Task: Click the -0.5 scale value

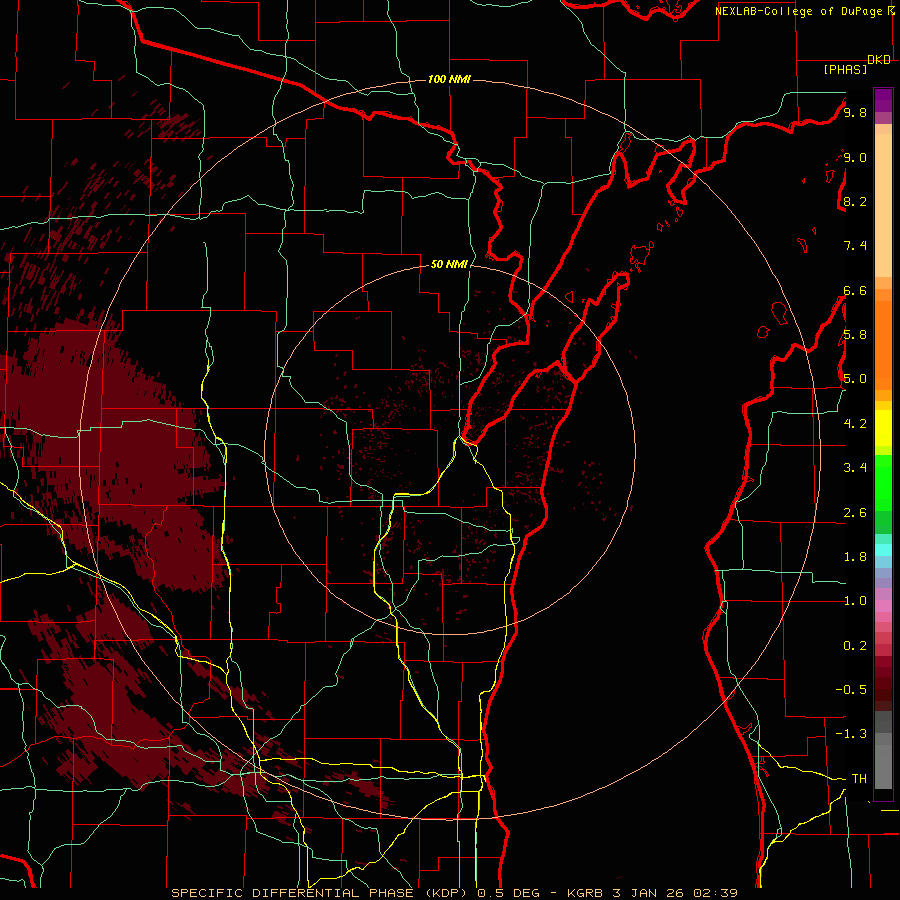Action: (851, 690)
